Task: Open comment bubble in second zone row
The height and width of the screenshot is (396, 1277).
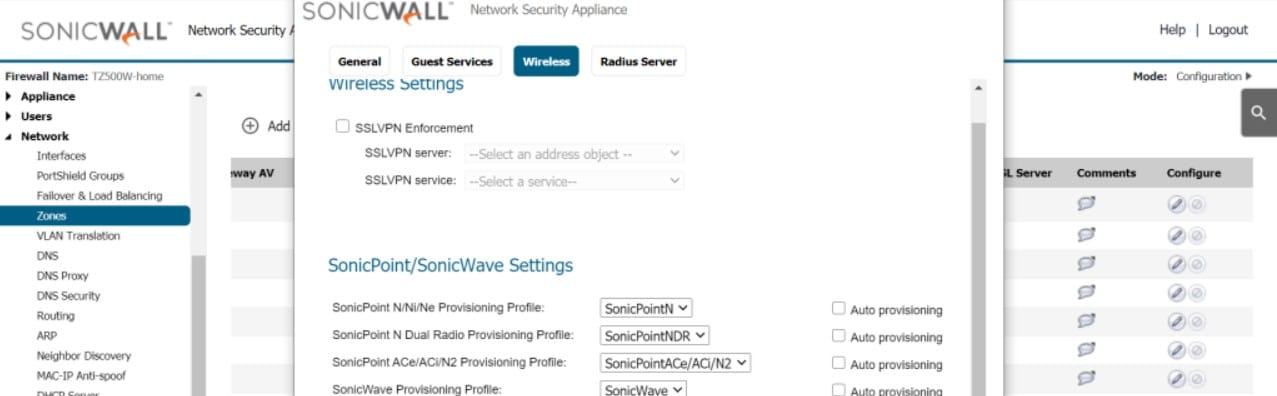Action: [1086, 234]
